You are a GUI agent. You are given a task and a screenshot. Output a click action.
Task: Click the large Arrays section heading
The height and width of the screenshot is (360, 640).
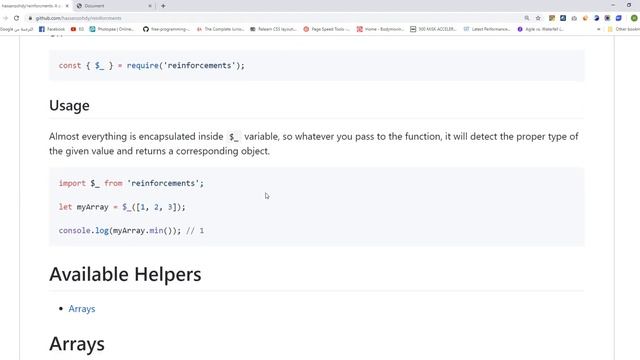(x=77, y=344)
